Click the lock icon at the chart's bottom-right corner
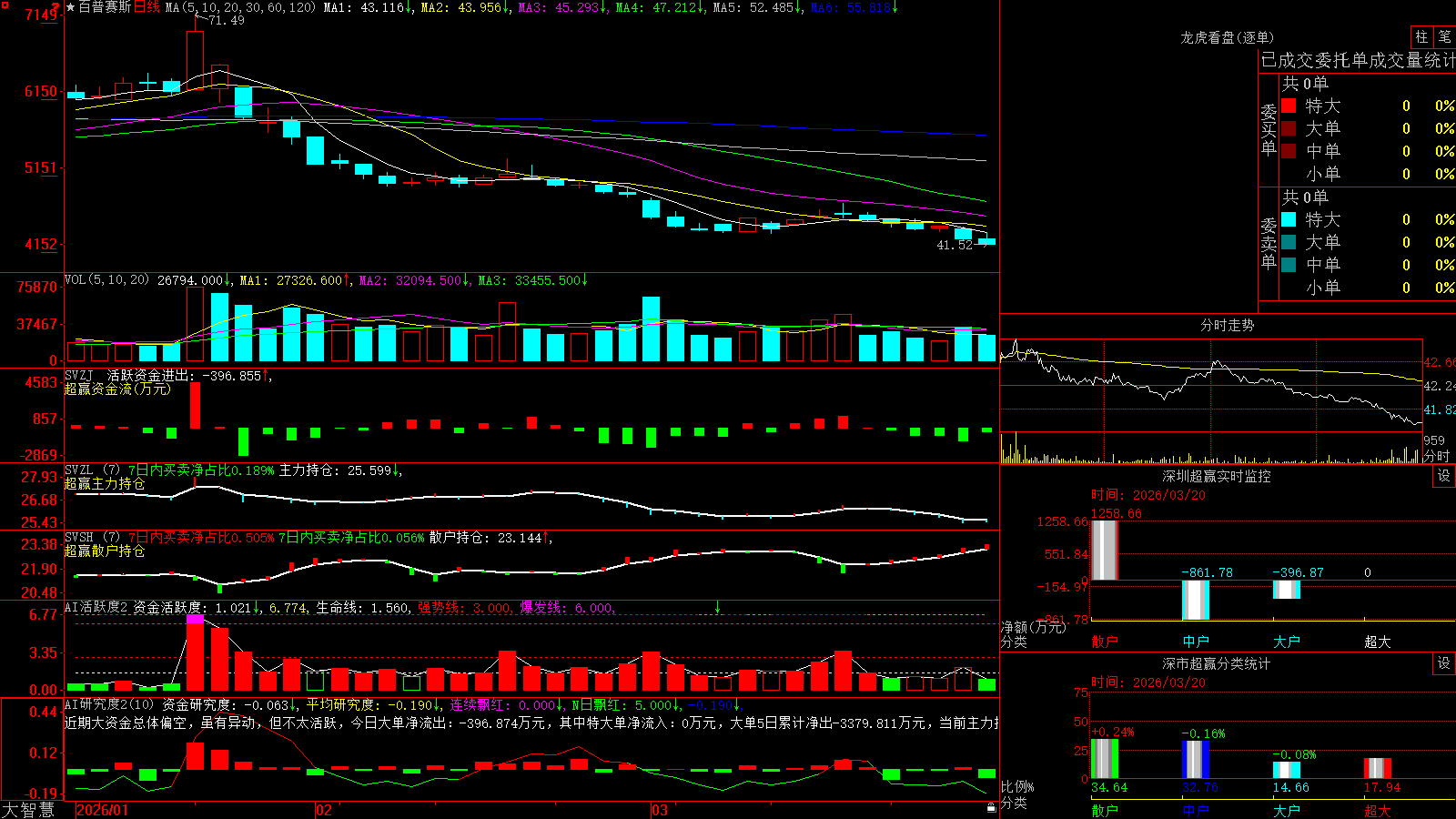The height and width of the screenshot is (819, 1456). pyautogui.click(x=991, y=807)
